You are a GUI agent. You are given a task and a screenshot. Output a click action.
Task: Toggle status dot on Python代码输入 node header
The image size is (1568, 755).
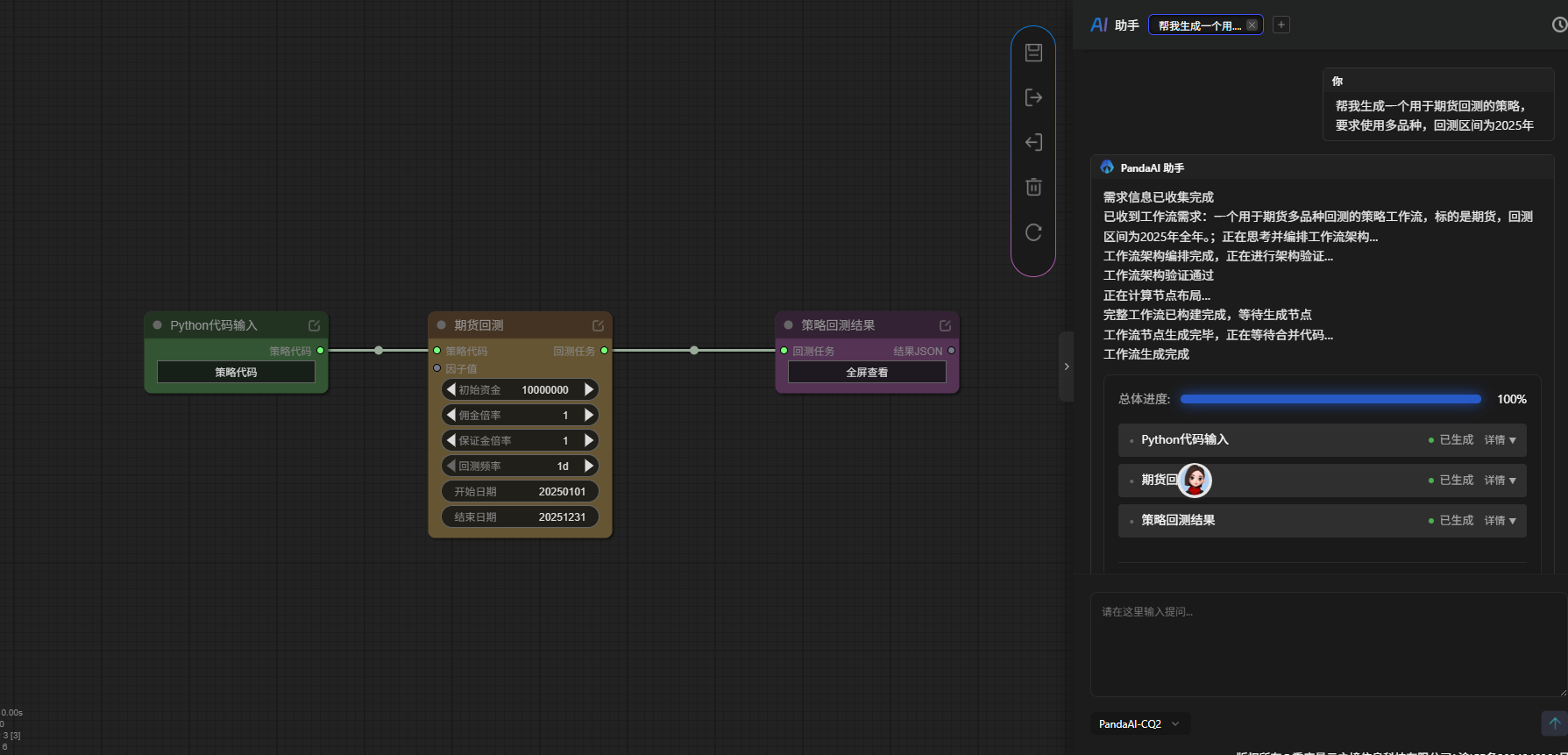pos(158,325)
